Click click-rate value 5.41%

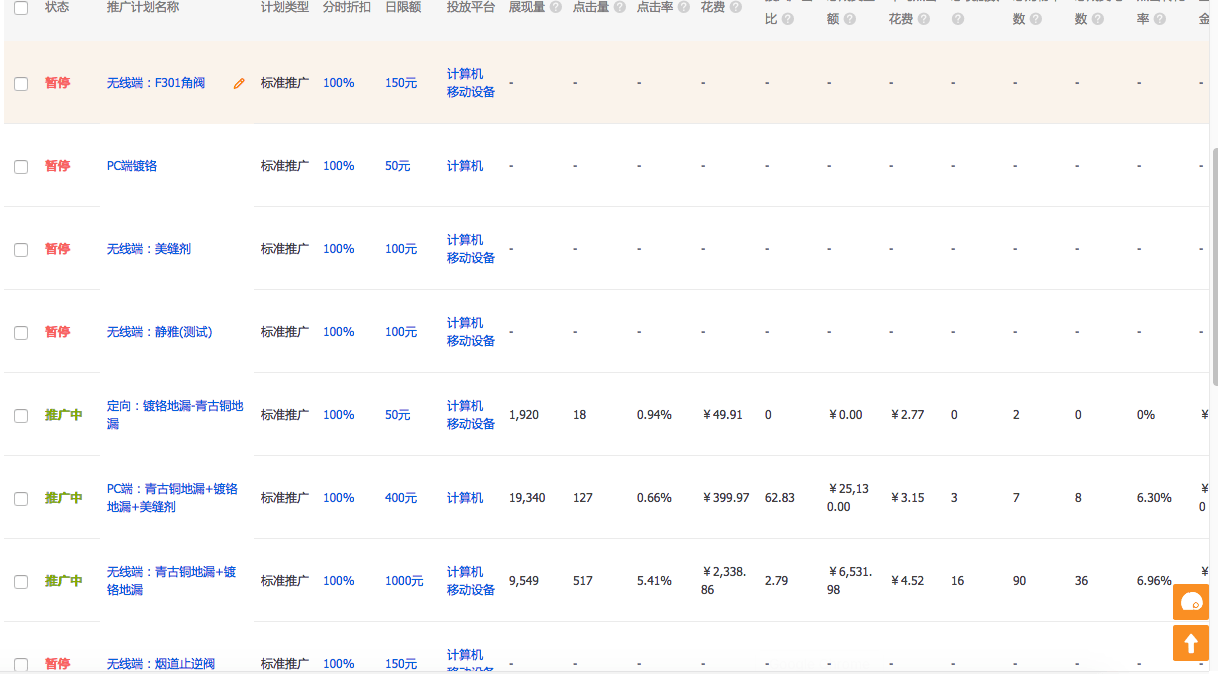(x=654, y=581)
